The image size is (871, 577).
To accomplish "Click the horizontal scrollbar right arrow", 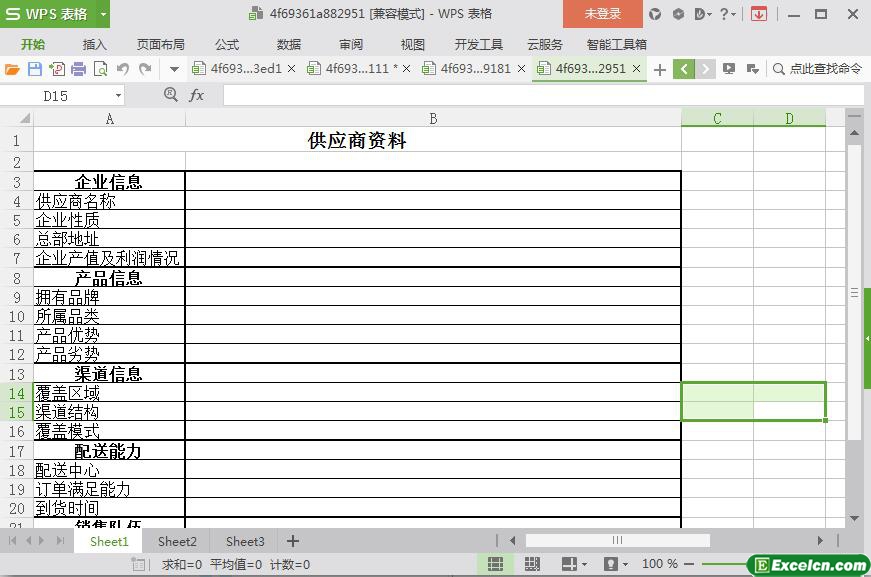I will pyautogui.click(x=820, y=541).
